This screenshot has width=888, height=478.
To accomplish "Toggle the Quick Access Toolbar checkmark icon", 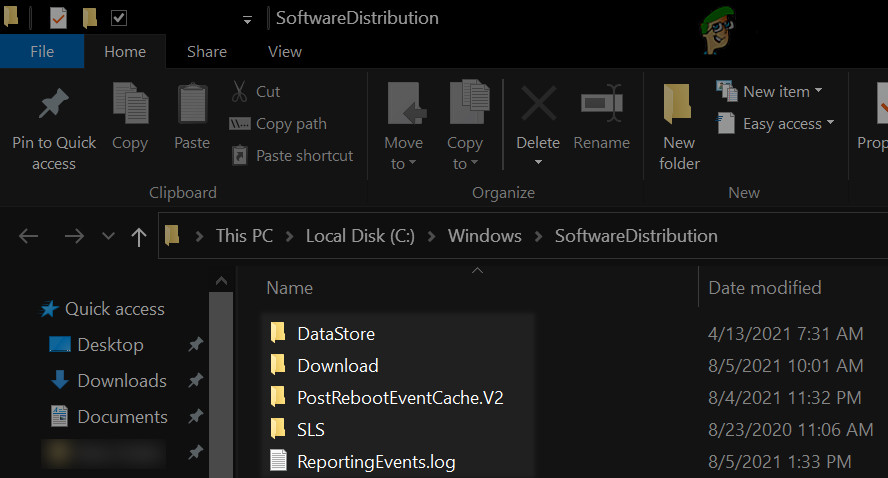I will [x=119, y=18].
